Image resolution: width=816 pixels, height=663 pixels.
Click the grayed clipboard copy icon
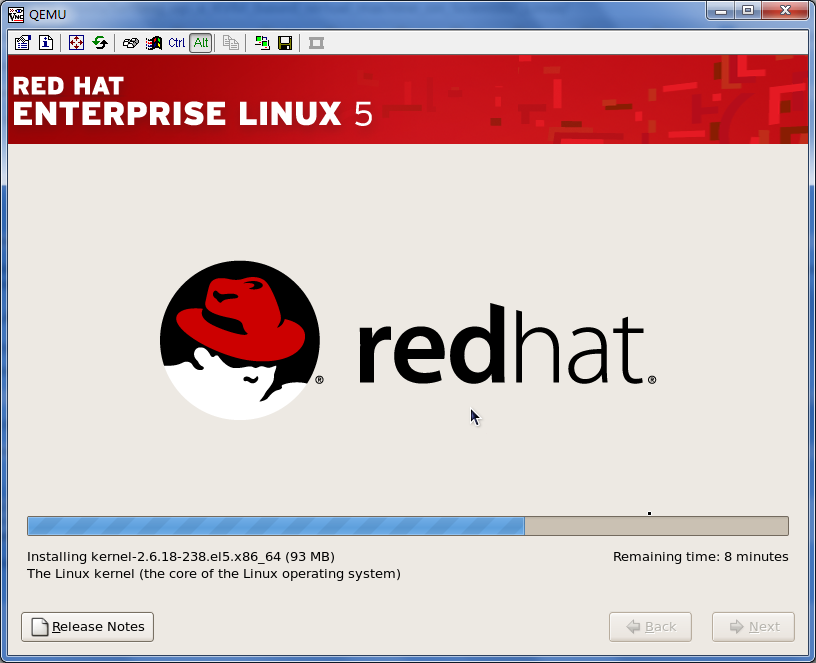click(231, 43)
